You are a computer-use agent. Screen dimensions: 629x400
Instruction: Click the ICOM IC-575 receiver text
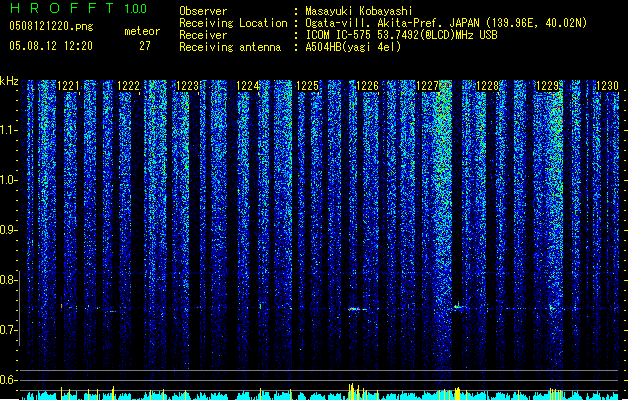(401, 35)
